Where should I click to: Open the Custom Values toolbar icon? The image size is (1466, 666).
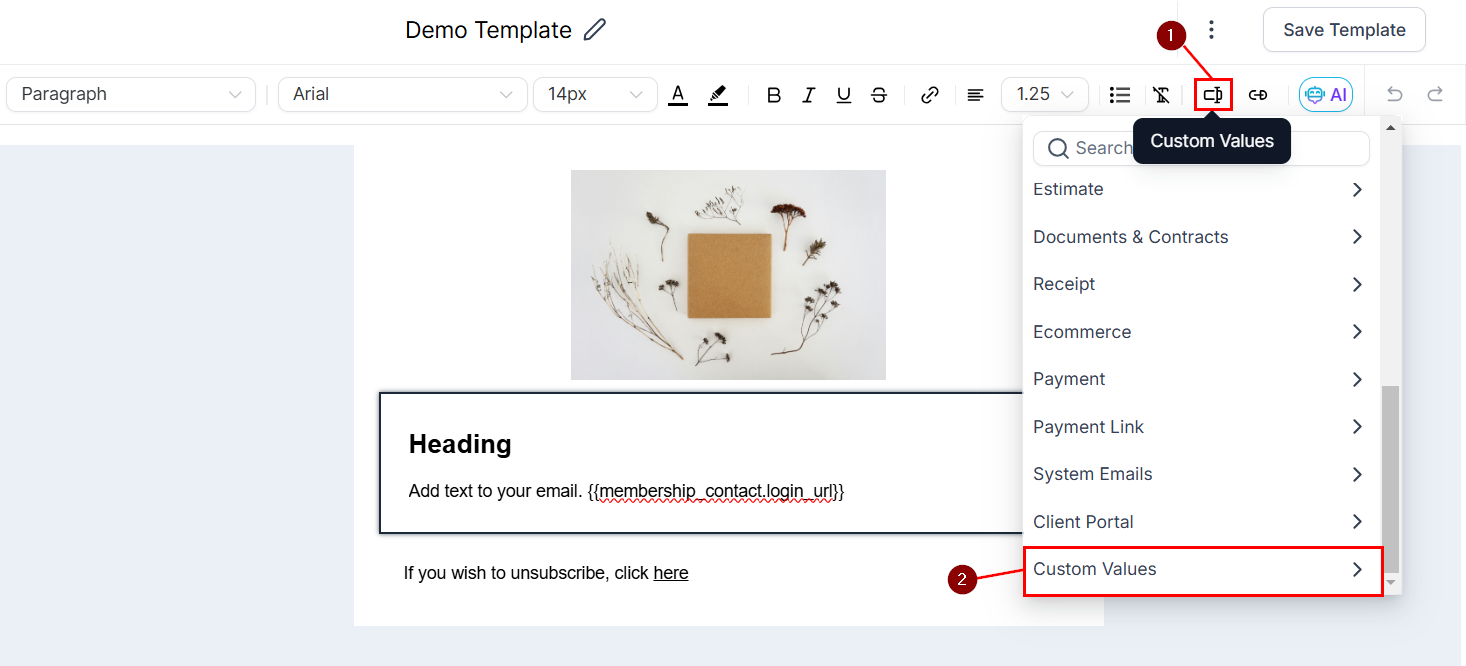[x=1212, y=95]
